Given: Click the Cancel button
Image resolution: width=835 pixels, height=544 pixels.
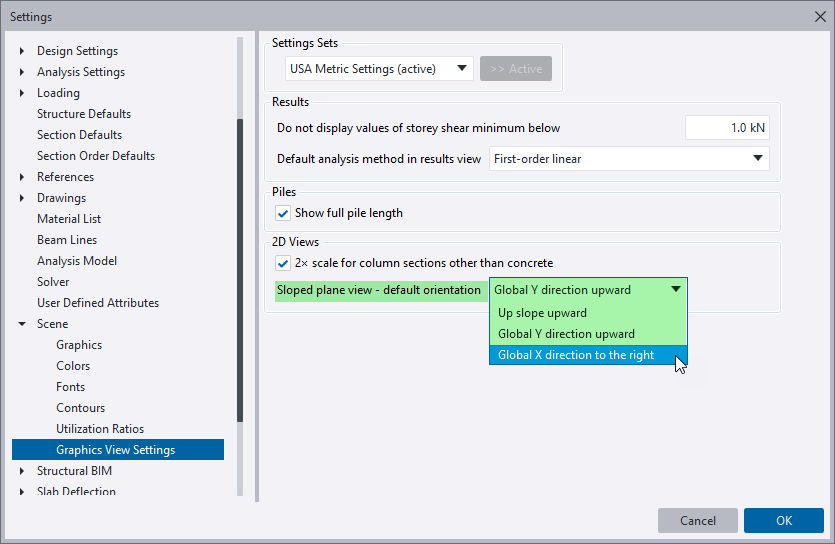Looking at the screenshot, I should coord(698,521).
